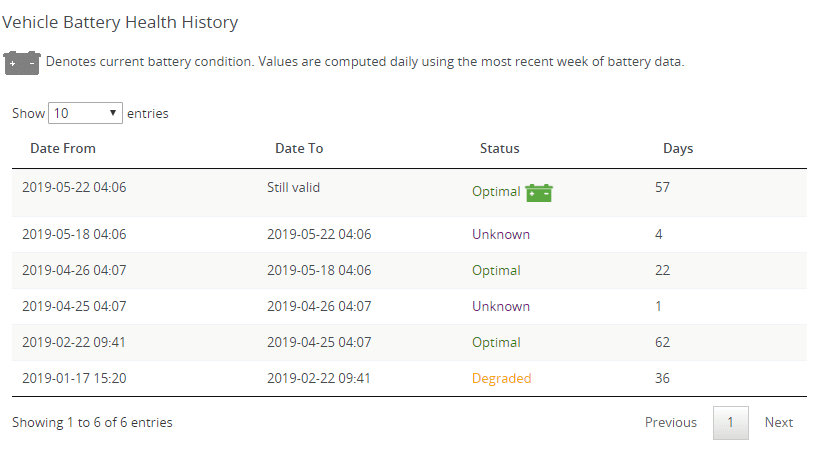Screen dimensions: 827x464
Task: Sort table by Date To column
Action: coord(299,148)
